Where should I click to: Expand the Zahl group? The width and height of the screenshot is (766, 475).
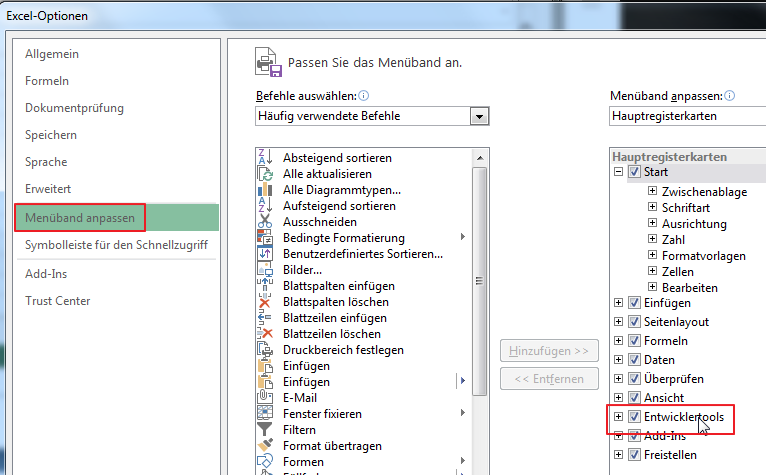pos(652,239)
